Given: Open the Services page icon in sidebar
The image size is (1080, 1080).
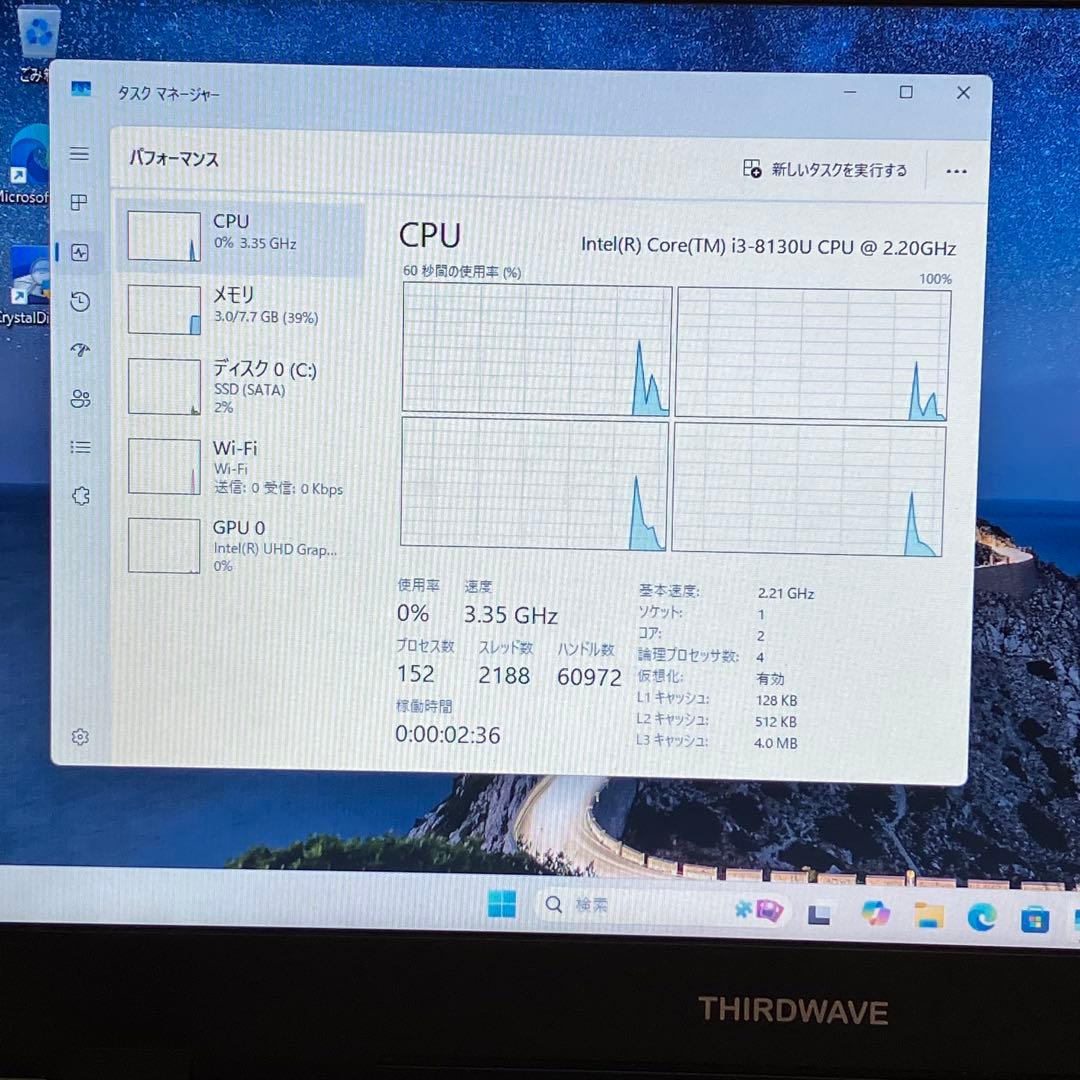Looking at the screenshot, I should [x=79, y=495].
